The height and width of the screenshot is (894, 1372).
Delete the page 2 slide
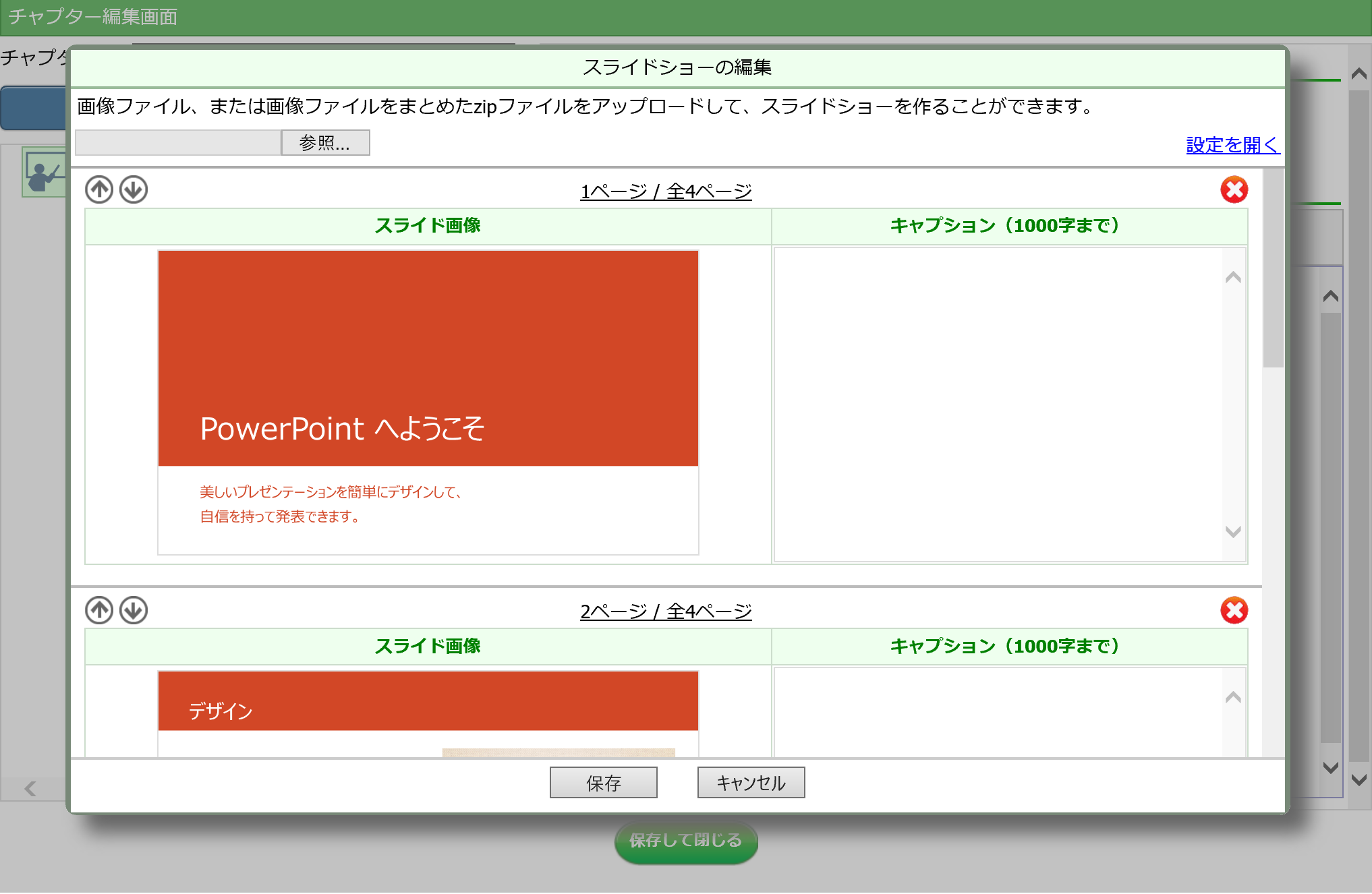[1234, 610]
